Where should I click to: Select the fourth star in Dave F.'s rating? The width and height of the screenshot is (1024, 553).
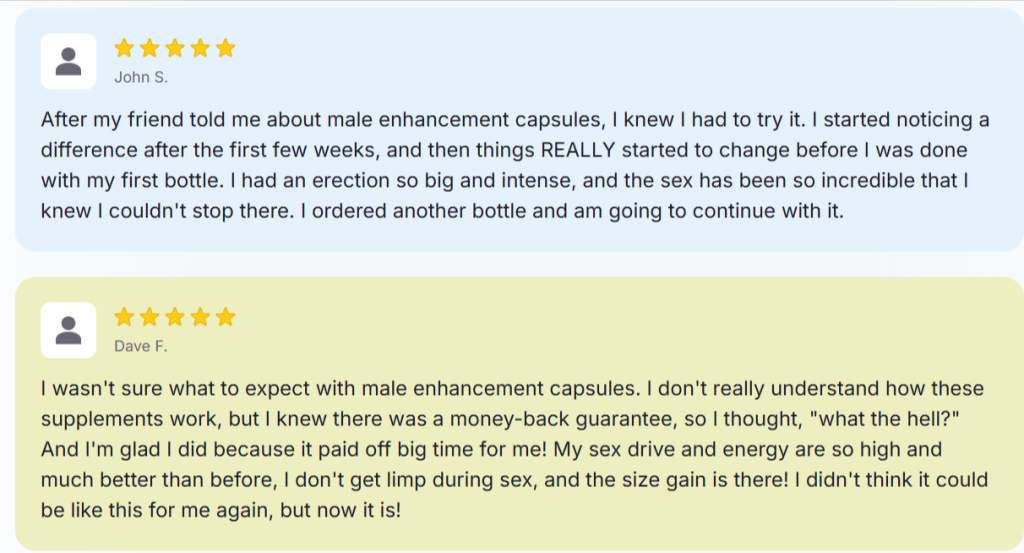(x=200, y=317)
